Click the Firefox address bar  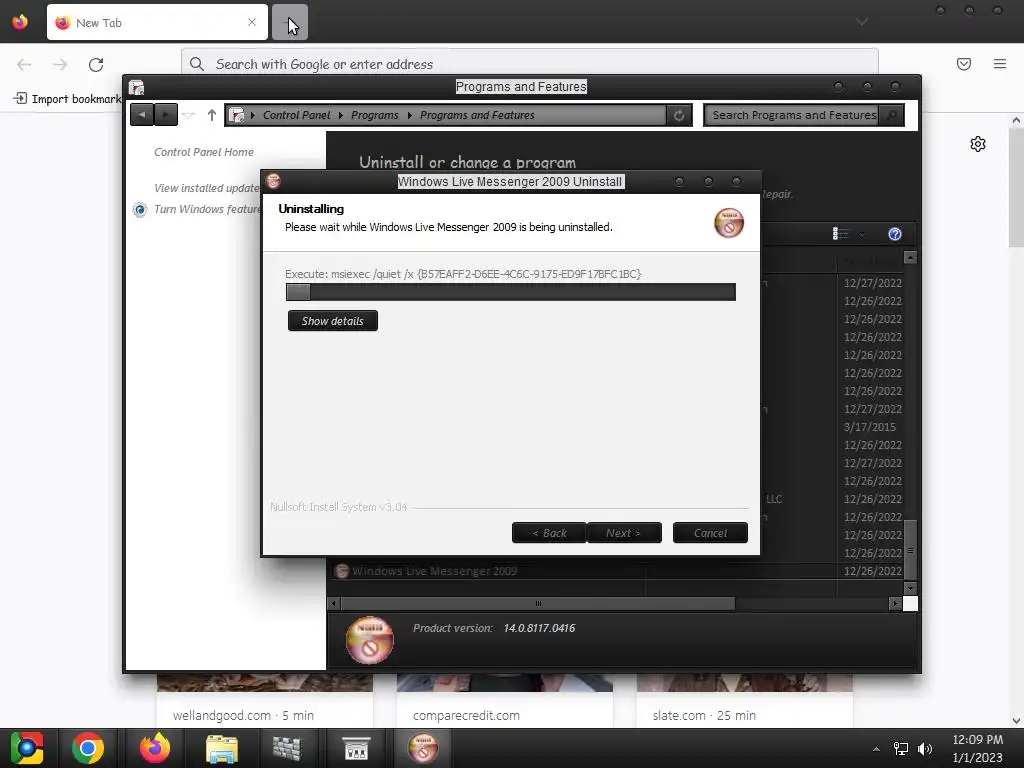(x=530, y=63)
